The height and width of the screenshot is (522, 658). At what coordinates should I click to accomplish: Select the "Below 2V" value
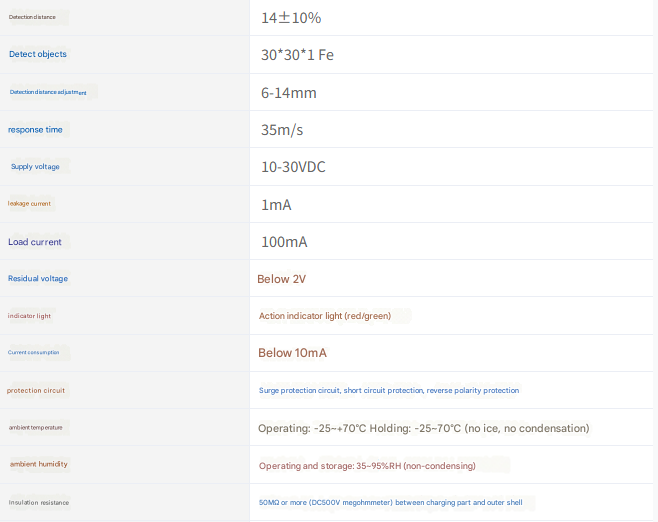tap(281, 279)
